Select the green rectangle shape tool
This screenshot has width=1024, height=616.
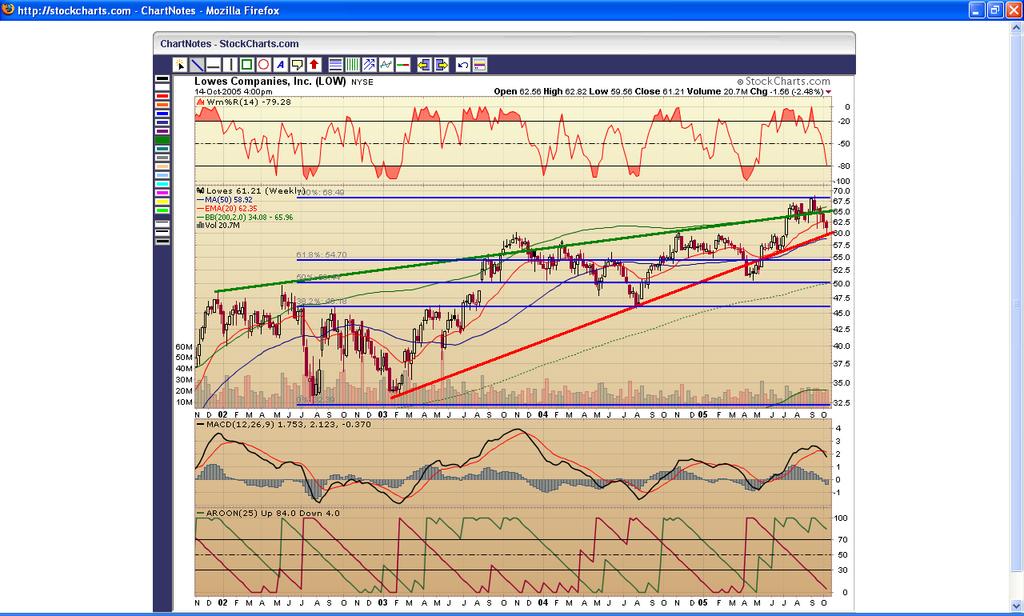(x=247, y=65)
